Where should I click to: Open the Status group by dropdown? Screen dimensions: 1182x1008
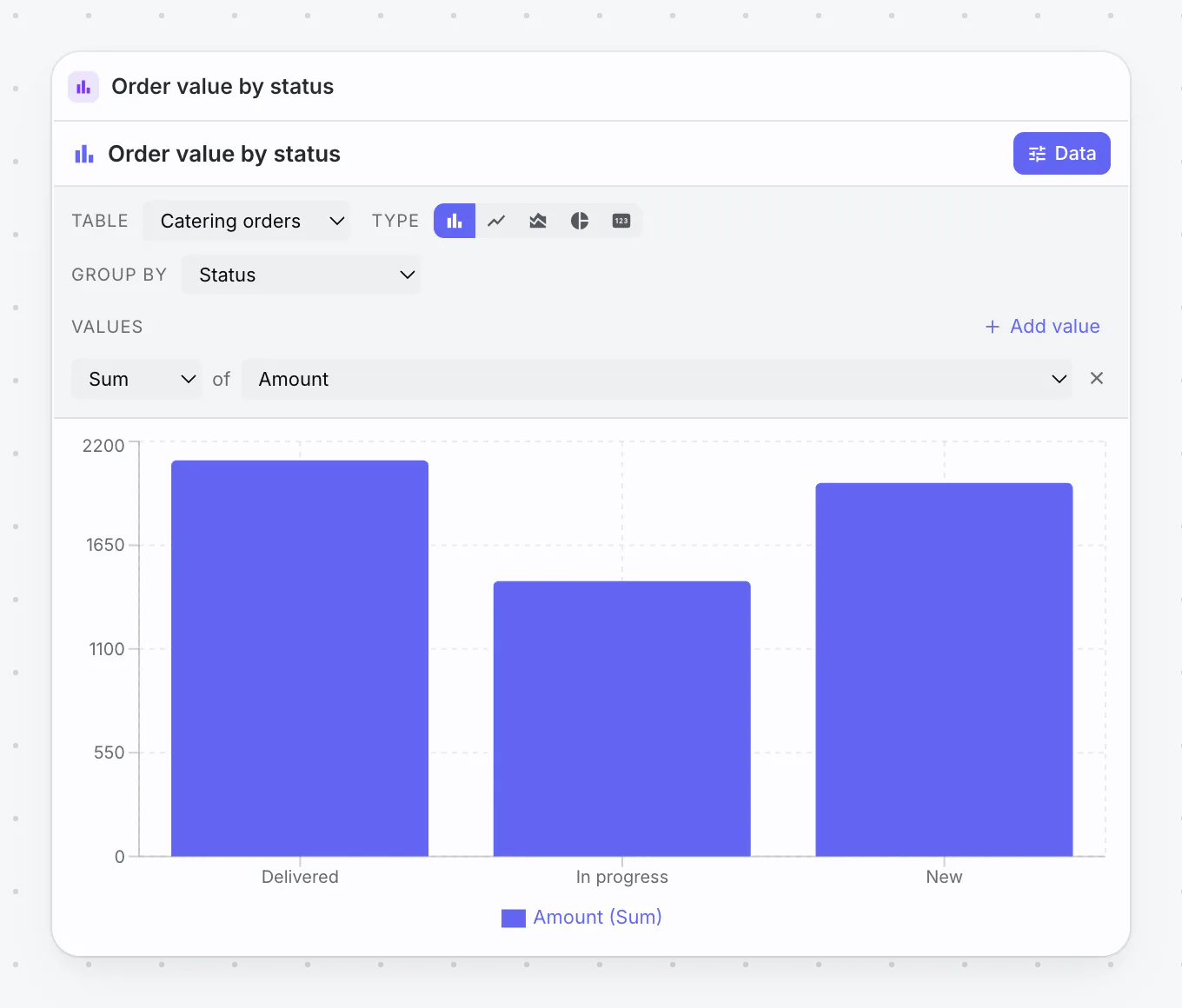301,275
